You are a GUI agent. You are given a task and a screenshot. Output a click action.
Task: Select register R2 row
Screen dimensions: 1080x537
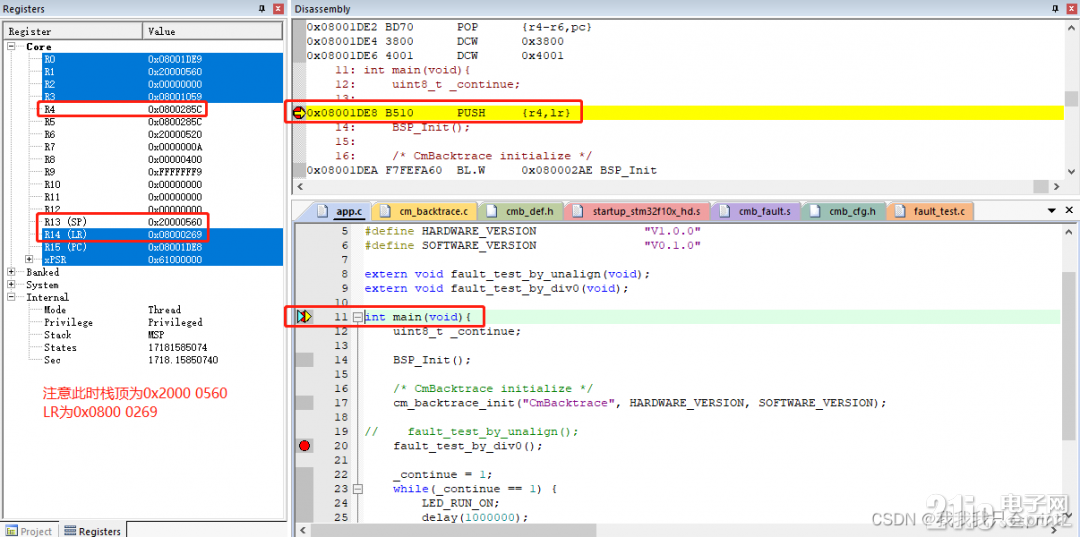tap(162, 84)
